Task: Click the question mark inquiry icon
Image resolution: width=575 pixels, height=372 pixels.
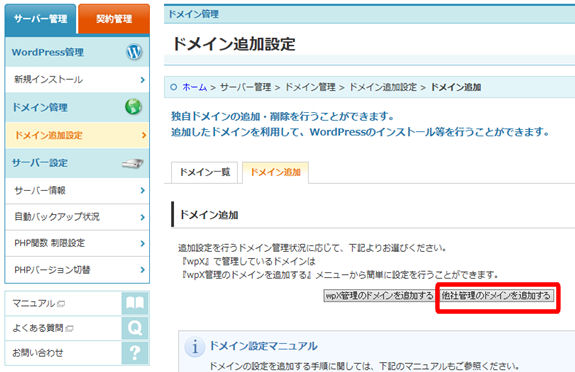Action: click(x=135, y=353)
